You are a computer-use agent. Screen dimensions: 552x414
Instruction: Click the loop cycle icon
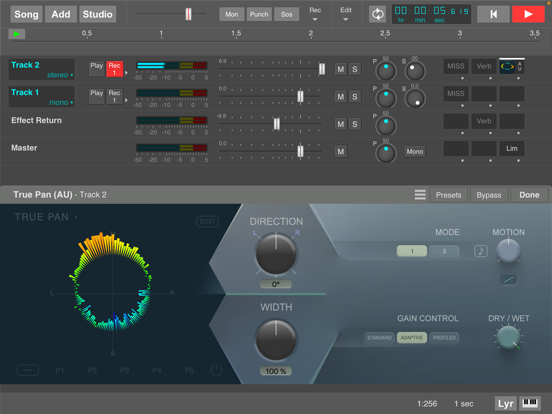(378, 14)
